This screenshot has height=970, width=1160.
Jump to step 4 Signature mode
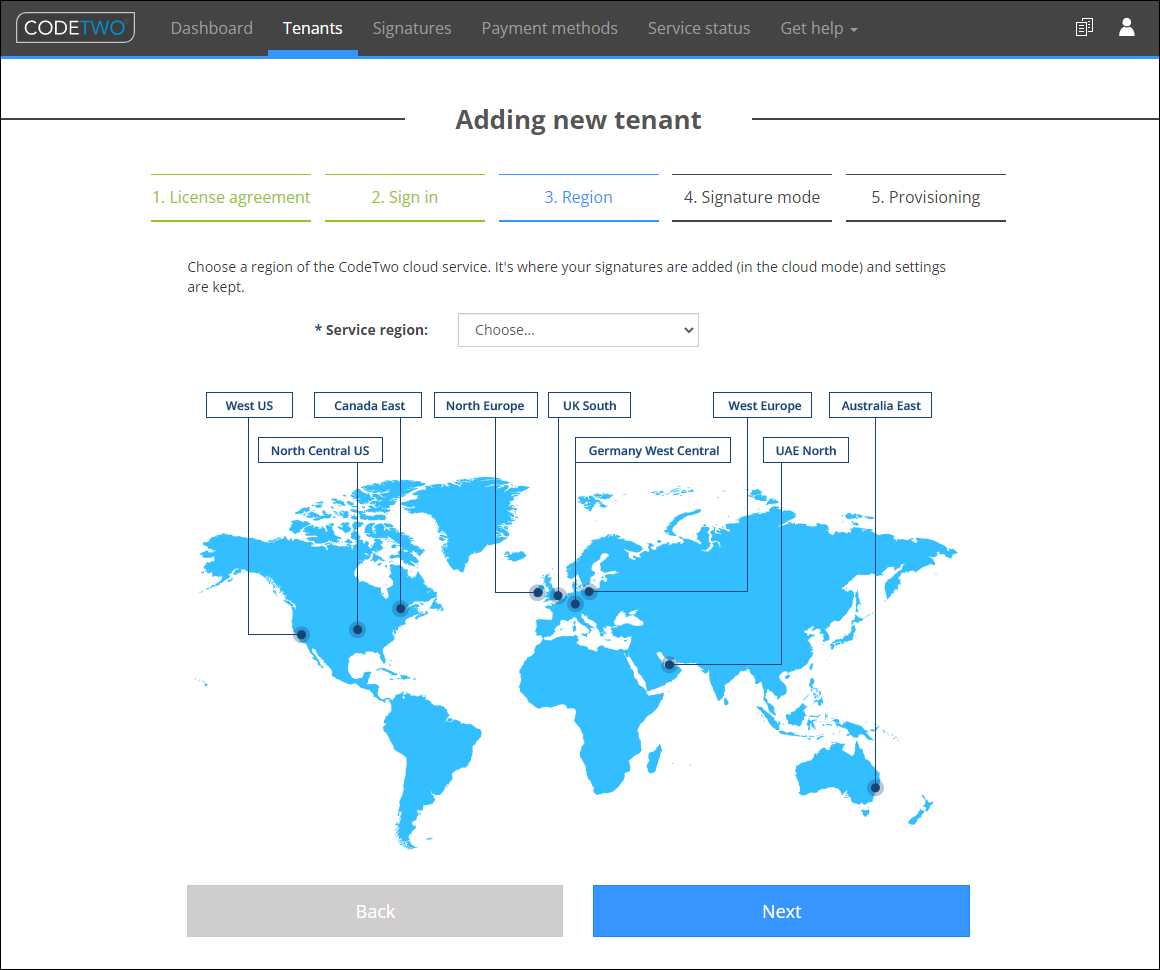point(752,198)
